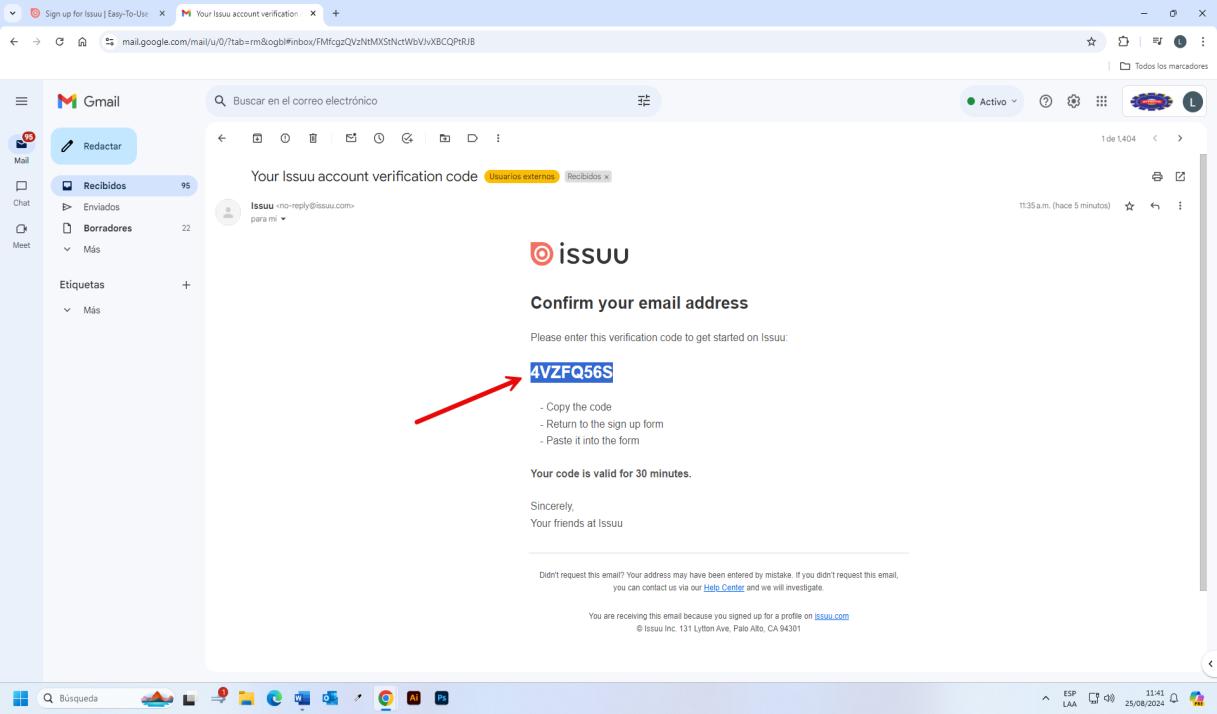
Task: Open the Labels icon in toolbar
Action: coord(473,138)
